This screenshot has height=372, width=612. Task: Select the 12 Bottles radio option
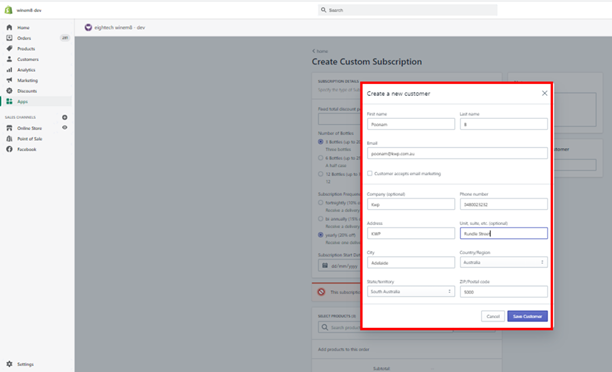[320, 174]
